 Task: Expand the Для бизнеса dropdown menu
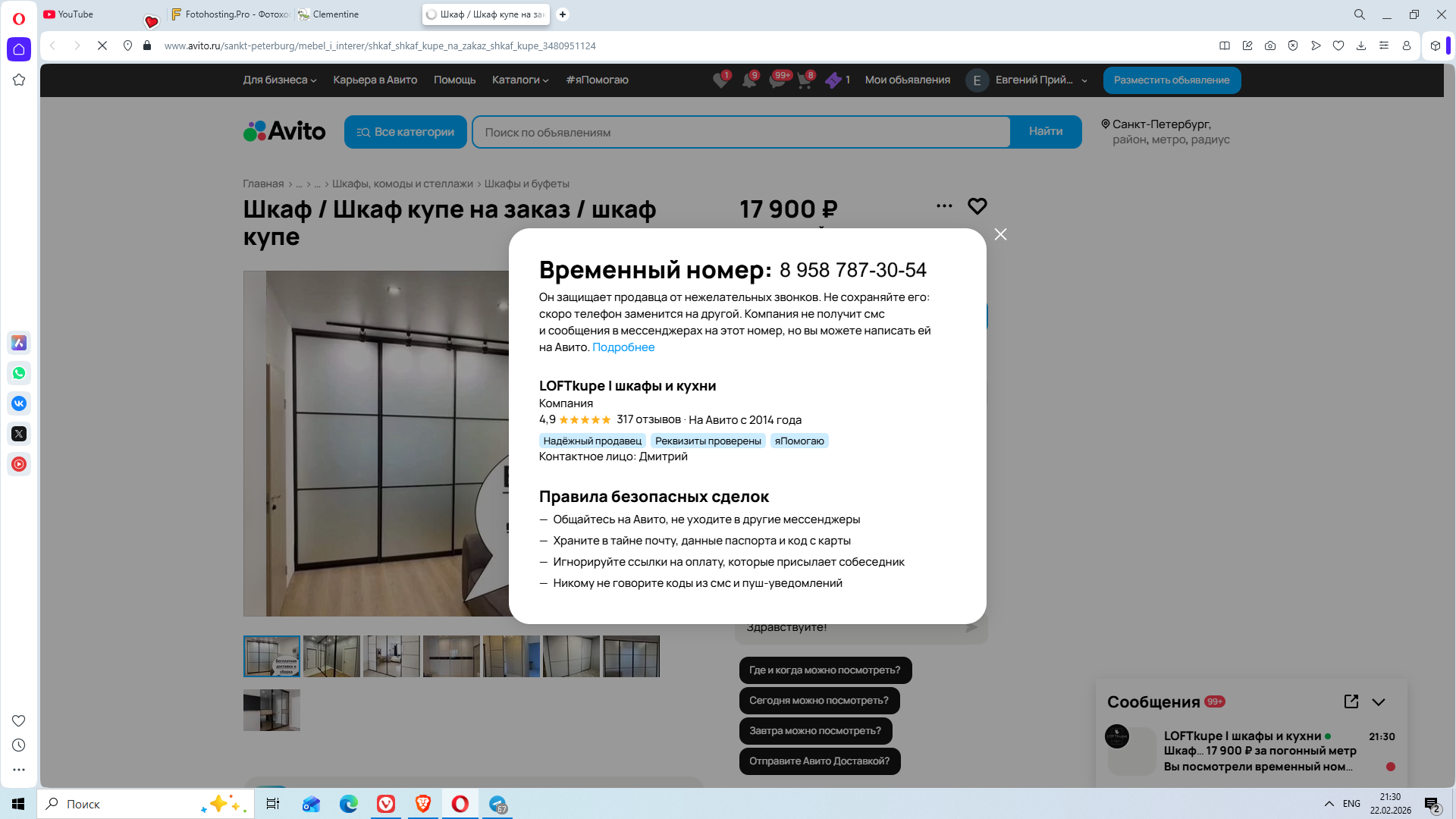tap(279, 80)
